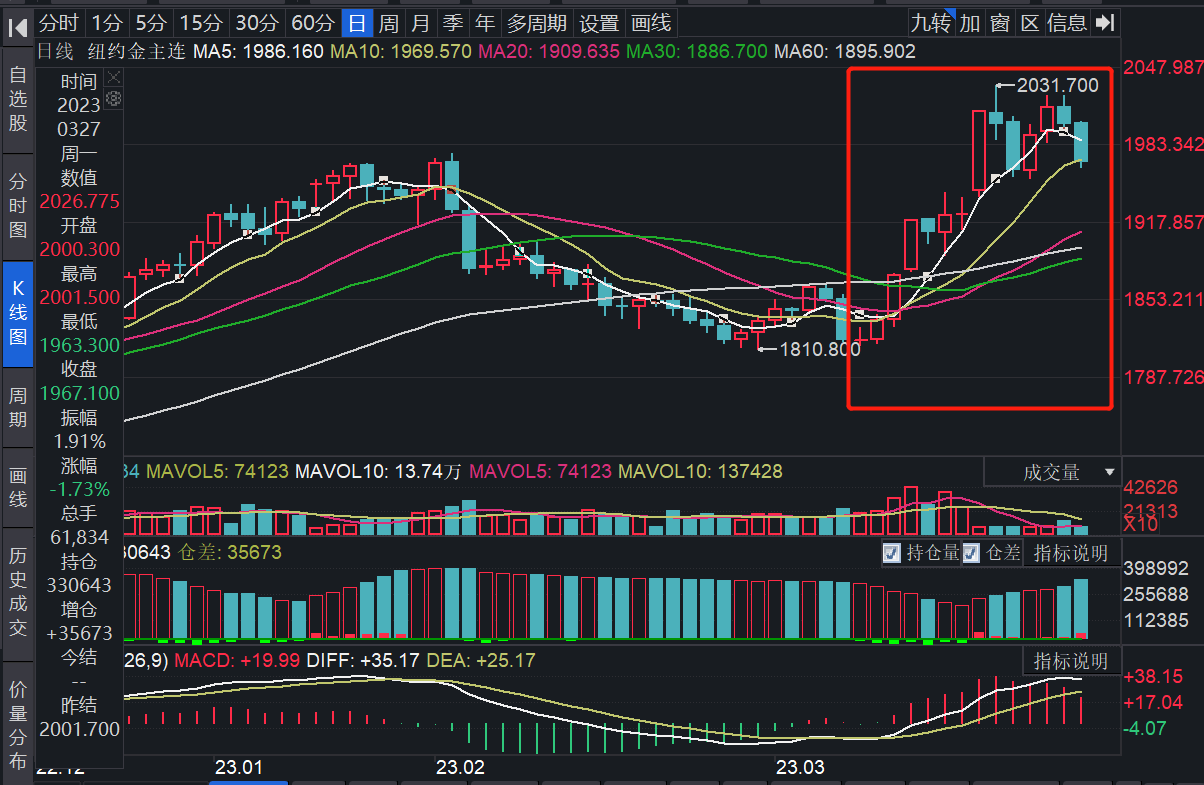Click the 加 toolbar button

(969, 23)
